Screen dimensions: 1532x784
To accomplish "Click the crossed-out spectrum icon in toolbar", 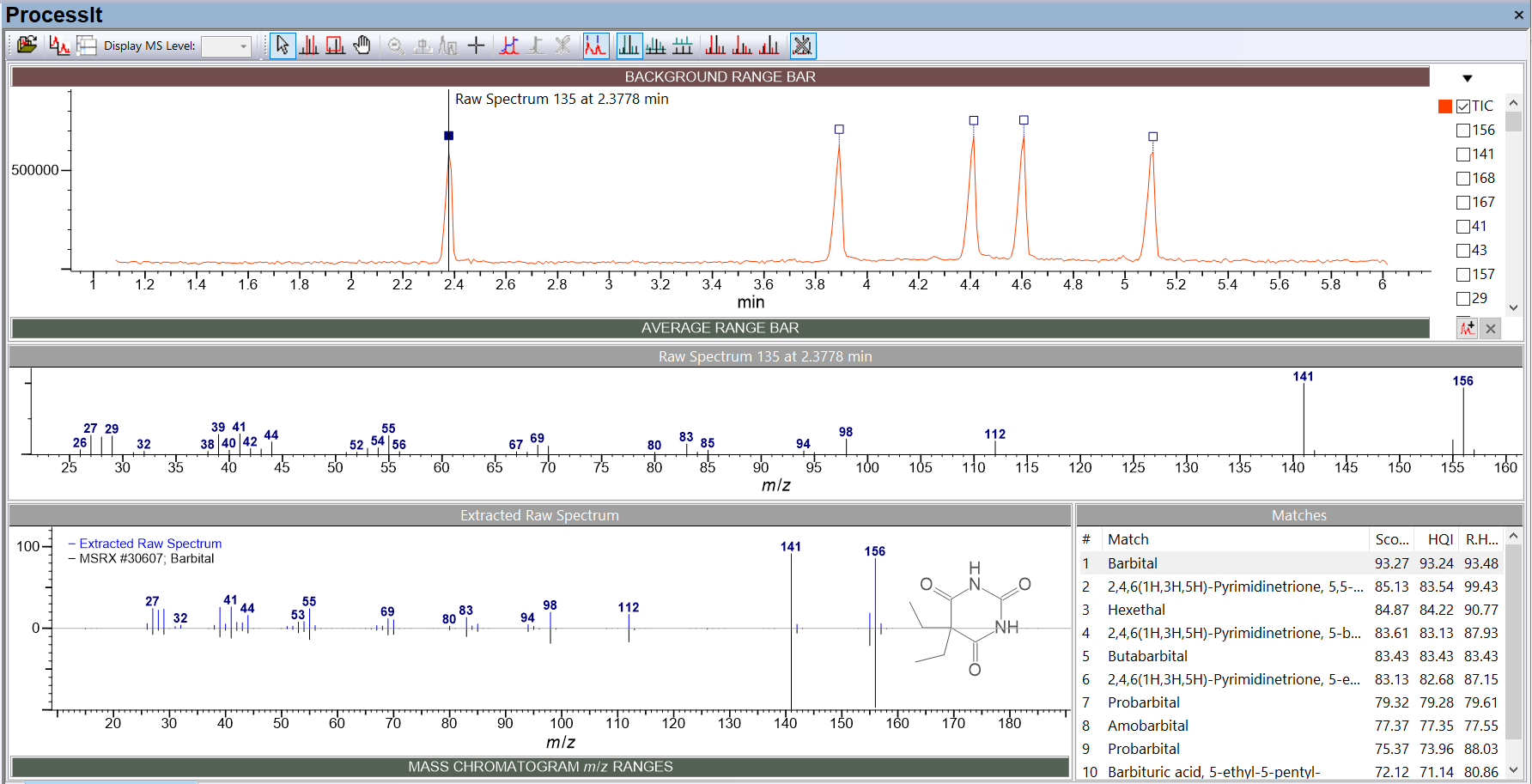I will click(803, 46).
